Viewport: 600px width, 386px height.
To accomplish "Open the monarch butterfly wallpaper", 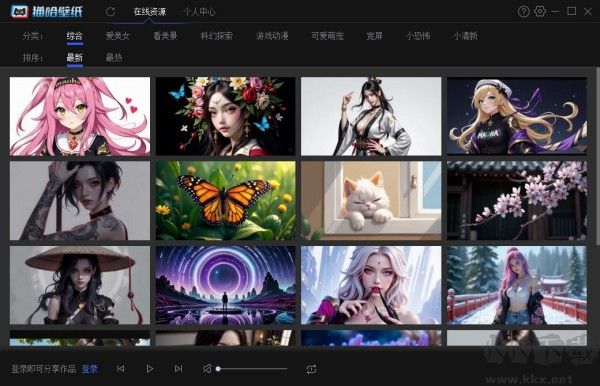I will tap(226, 200).
